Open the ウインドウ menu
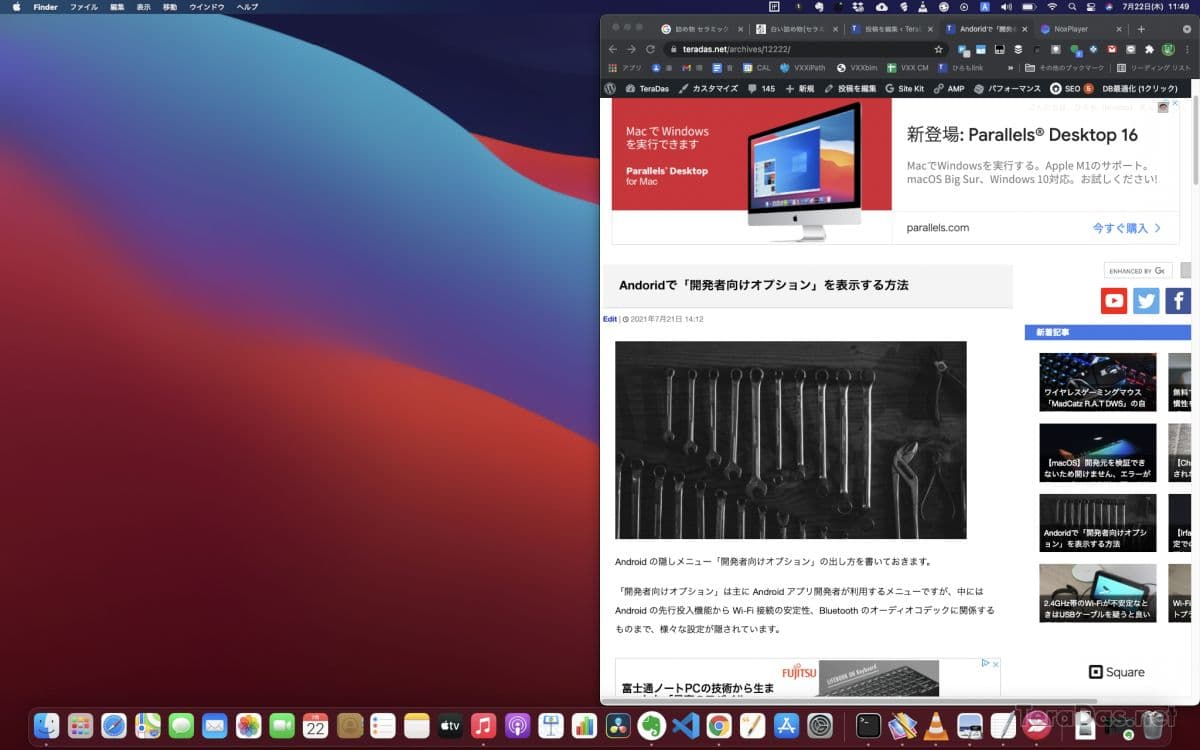 (x=206, y=6)
